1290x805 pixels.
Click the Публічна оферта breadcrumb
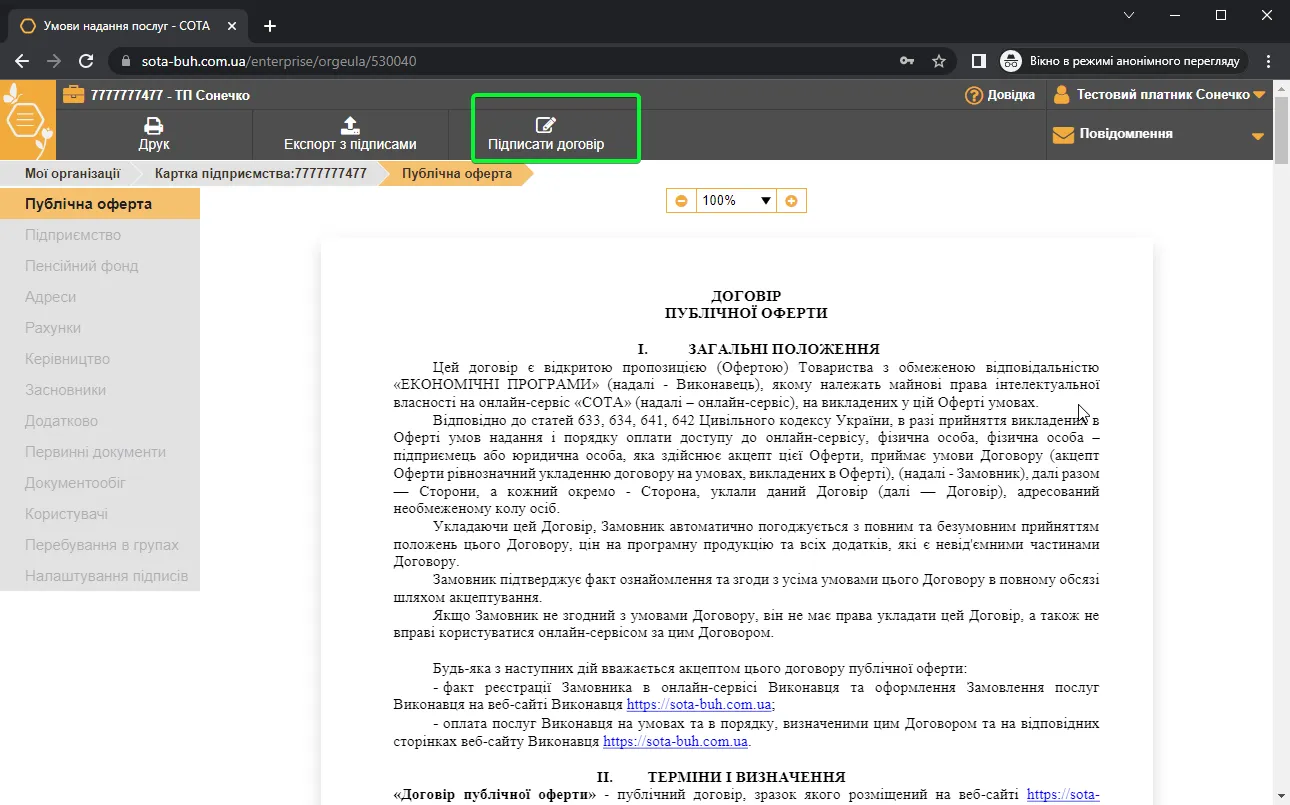[457, 174]
